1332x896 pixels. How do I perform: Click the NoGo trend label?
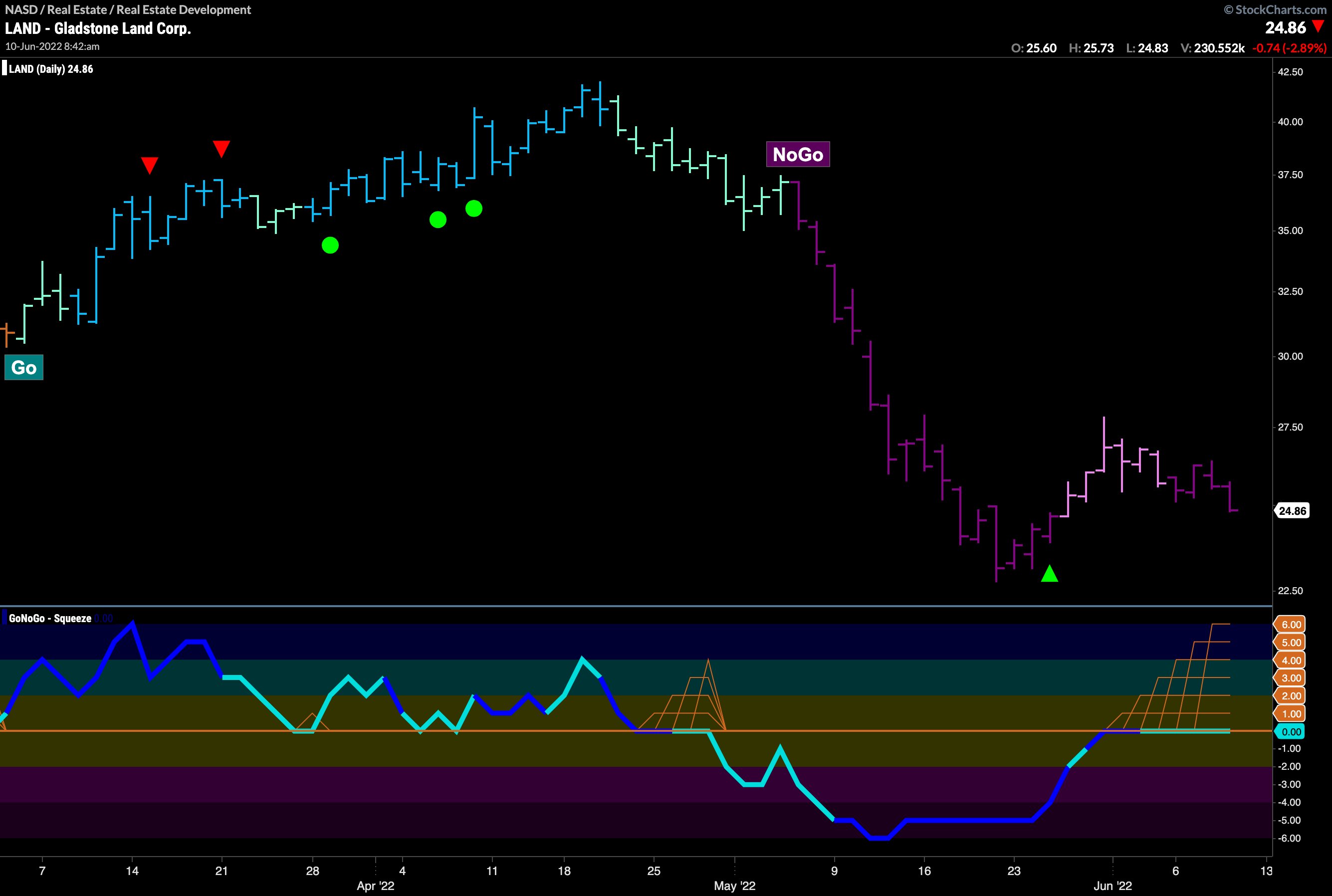click(x=798, y=154)
